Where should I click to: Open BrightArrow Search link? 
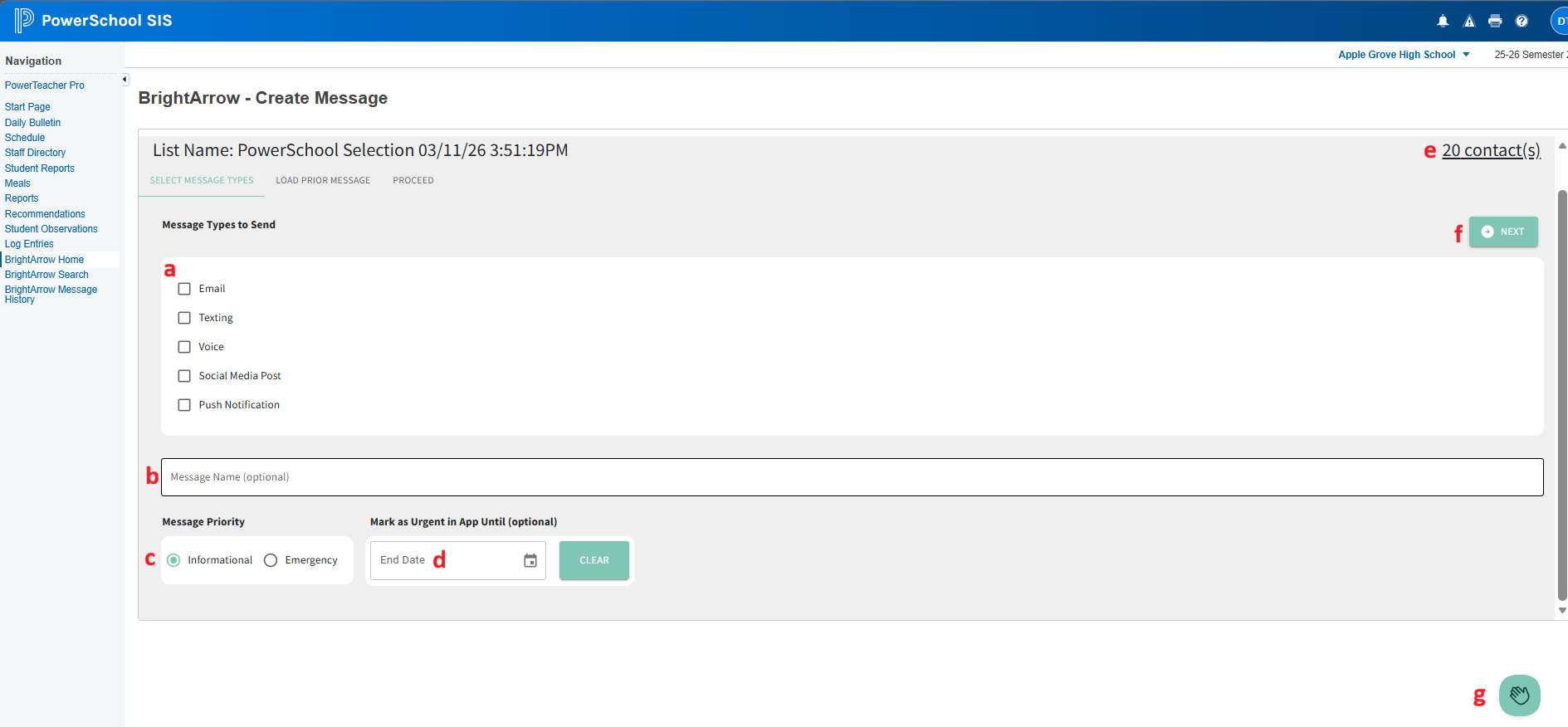click(x=46, y=275)
